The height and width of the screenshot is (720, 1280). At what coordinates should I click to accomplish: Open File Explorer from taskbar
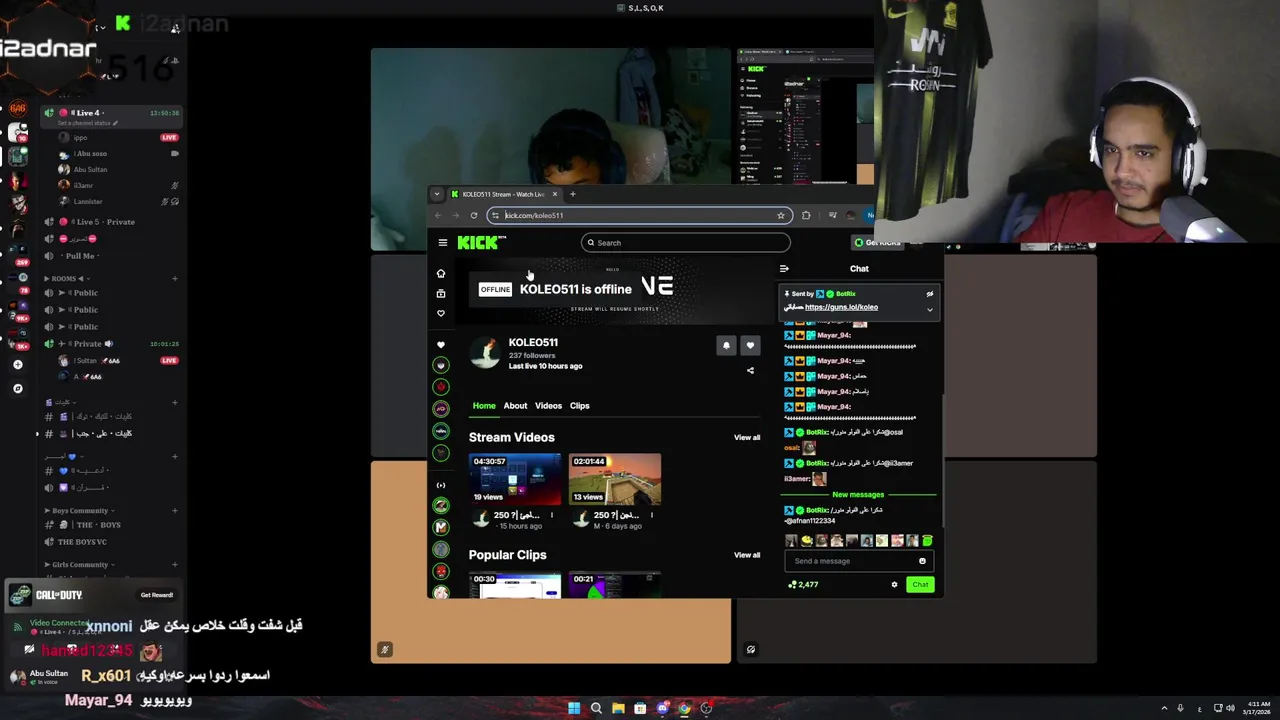tap(618, 708)
